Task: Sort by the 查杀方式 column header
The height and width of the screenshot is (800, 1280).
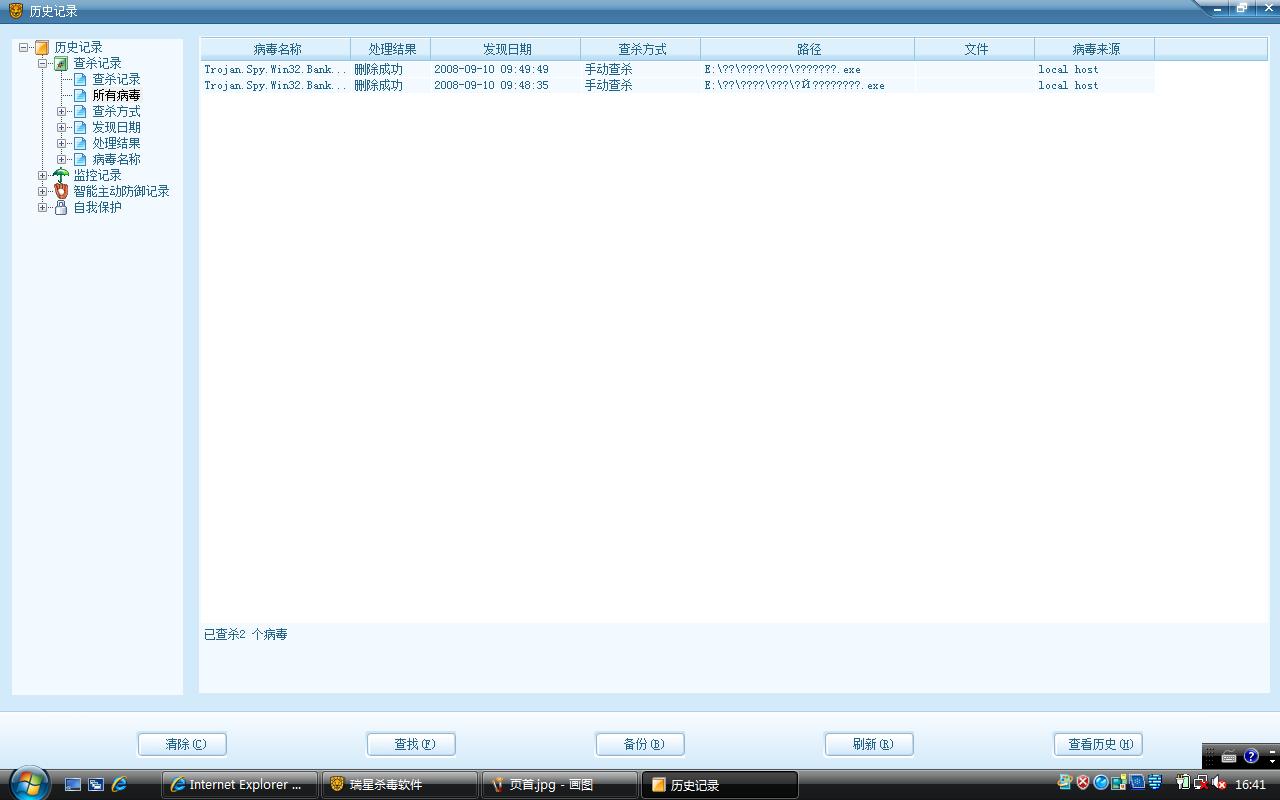Action: [641, 49]
